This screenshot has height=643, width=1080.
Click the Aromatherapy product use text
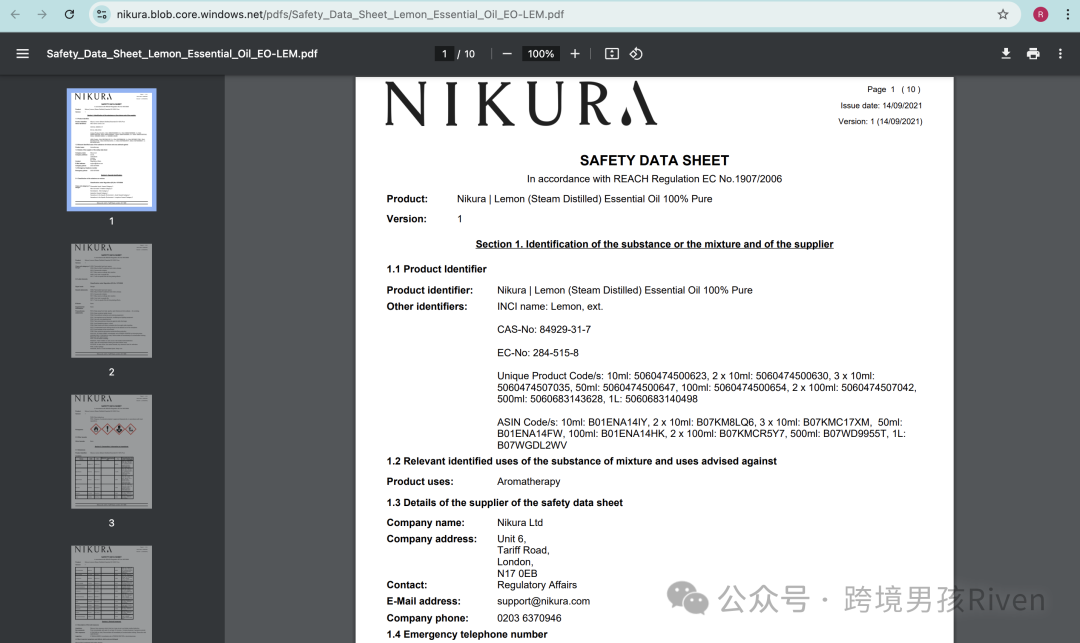pyautogui.click(x=529, y=482)
